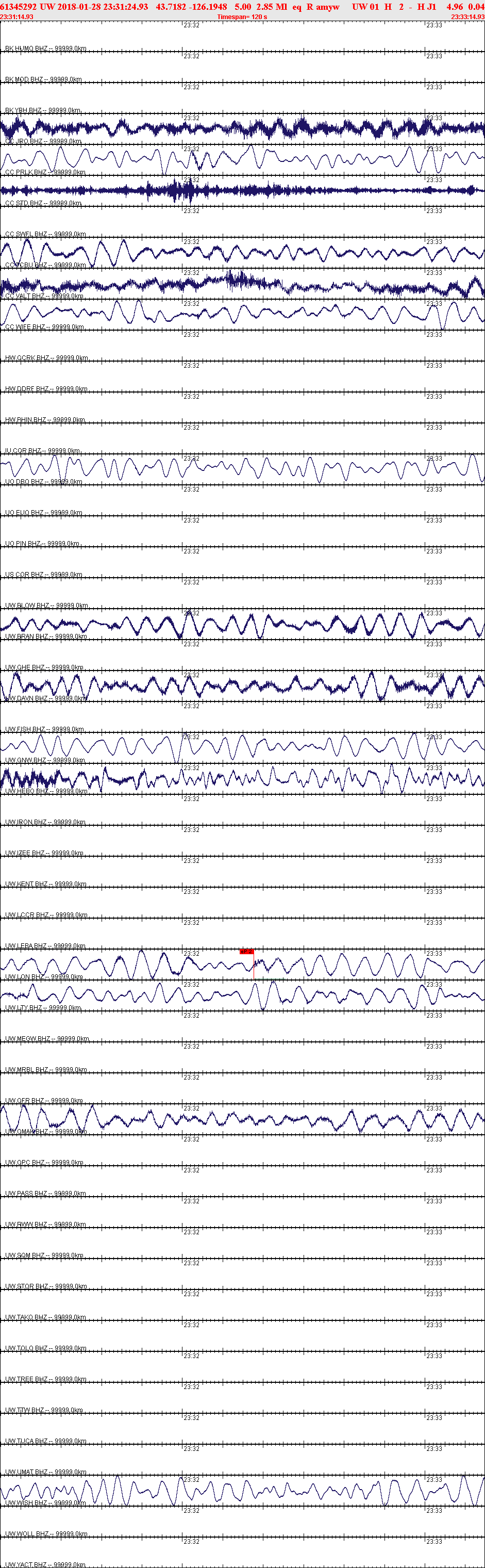
Task: Select the UO PIN BHZ station label
Action: (x=42, y=544)
